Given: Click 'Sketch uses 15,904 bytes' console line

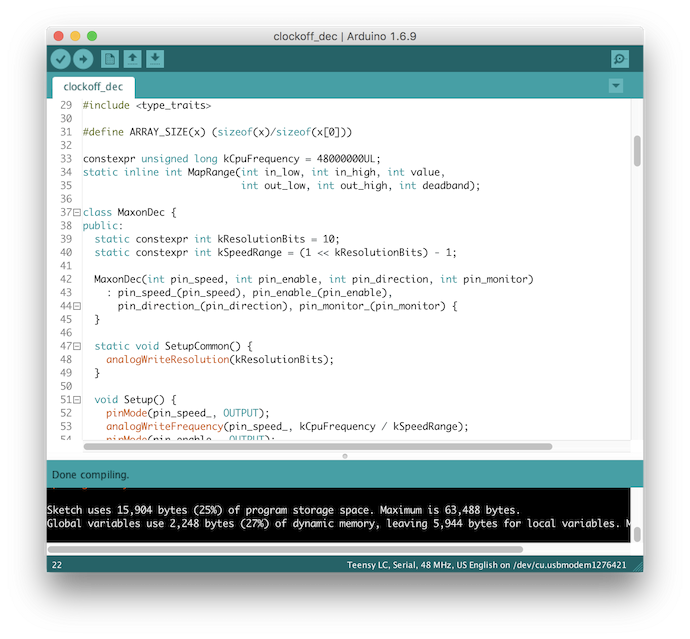Looking at the screenshot, I should [283, 510].
